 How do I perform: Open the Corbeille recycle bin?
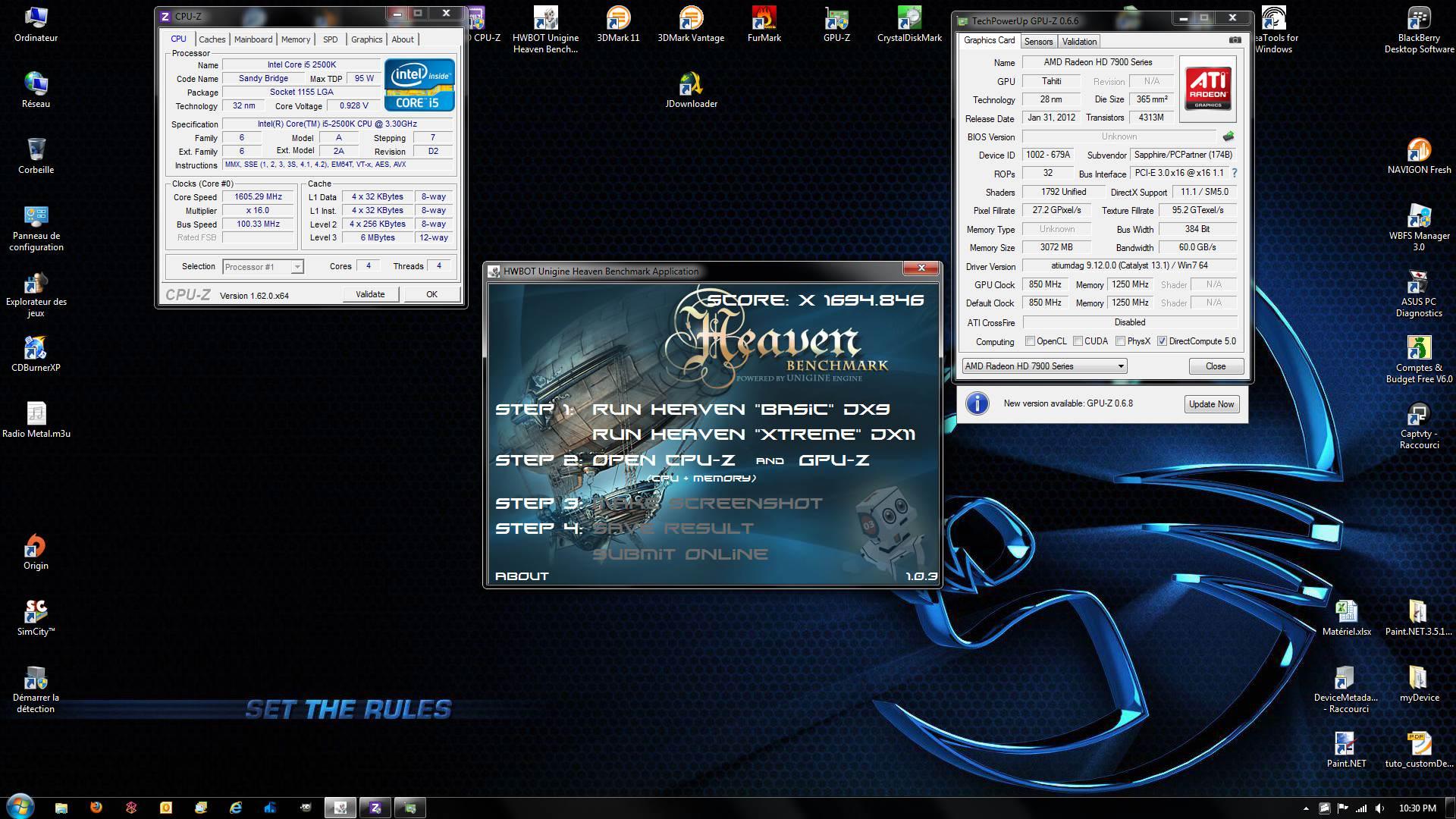pyautogui.click(x=36, y=156)
